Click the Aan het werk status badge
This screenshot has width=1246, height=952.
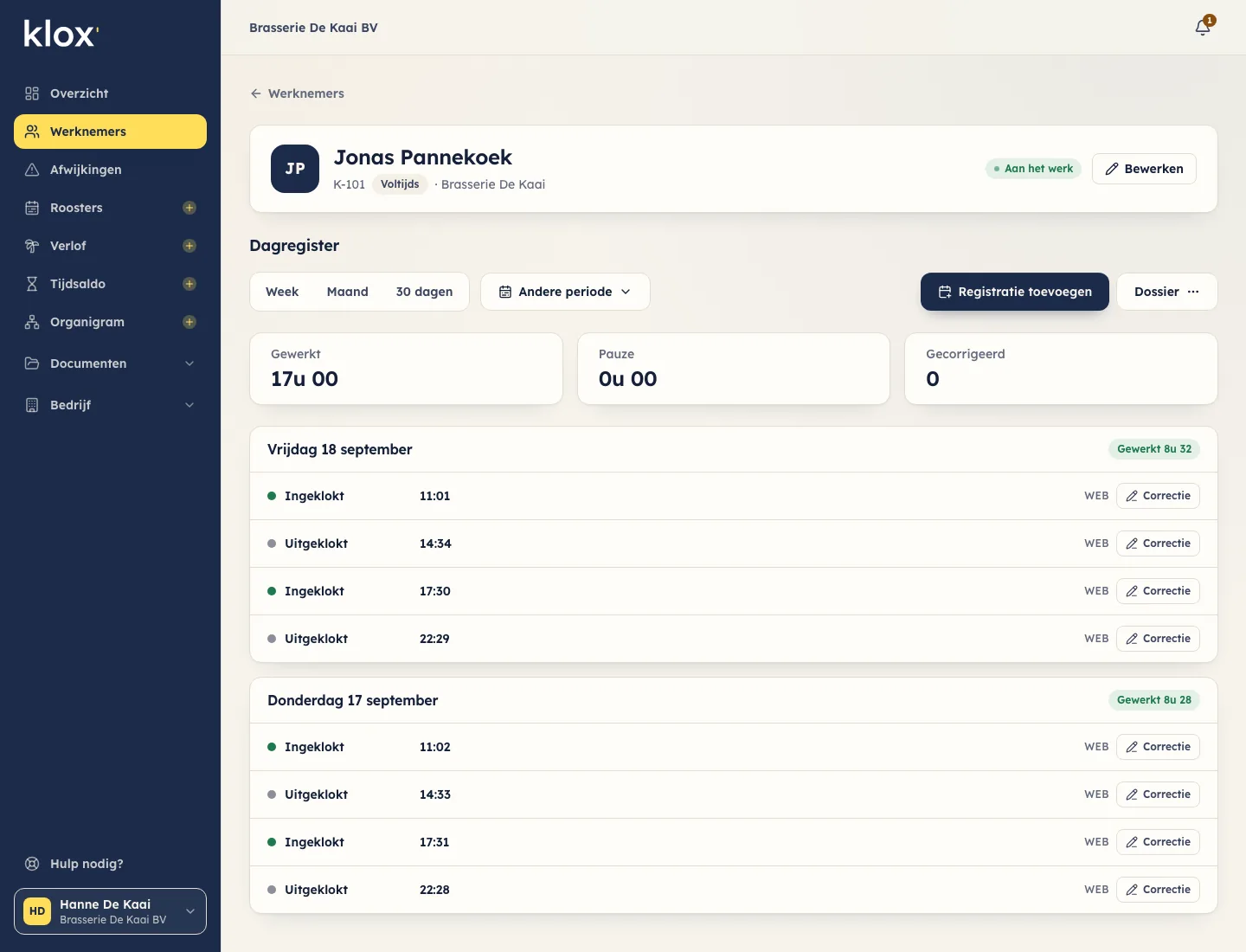[1033, 169]
